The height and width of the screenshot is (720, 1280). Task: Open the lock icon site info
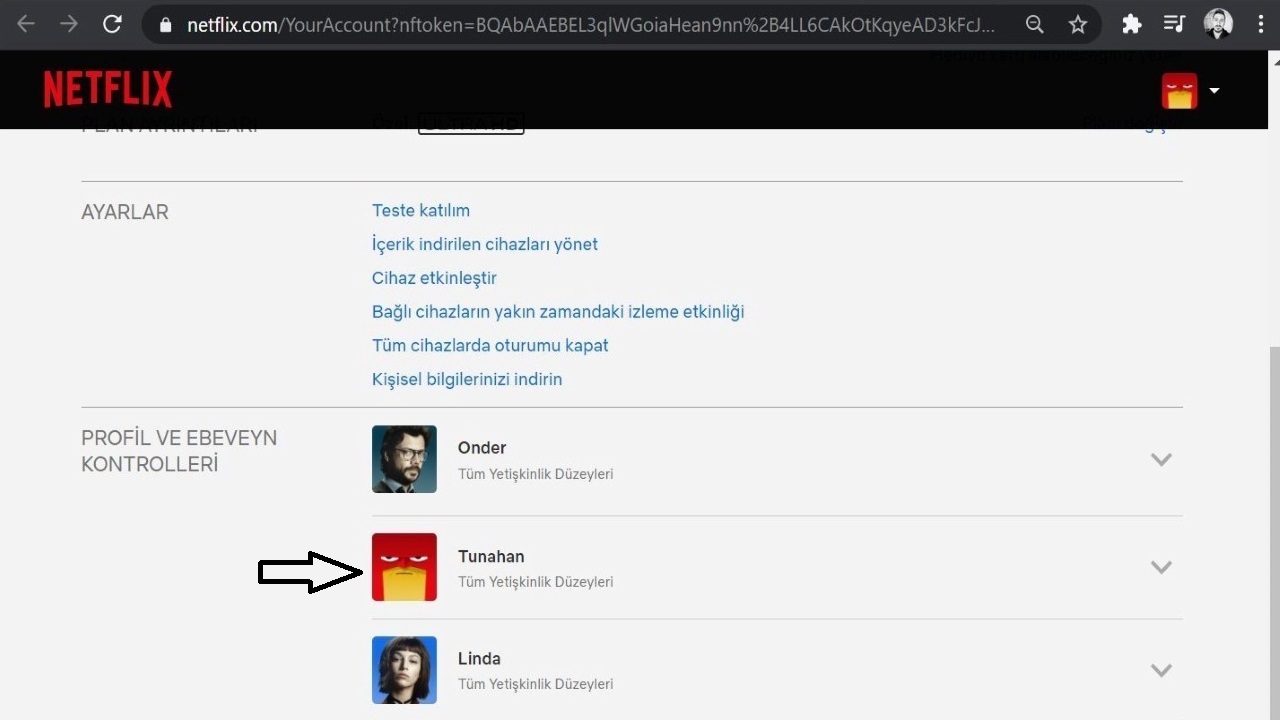[x=166, y=25]
